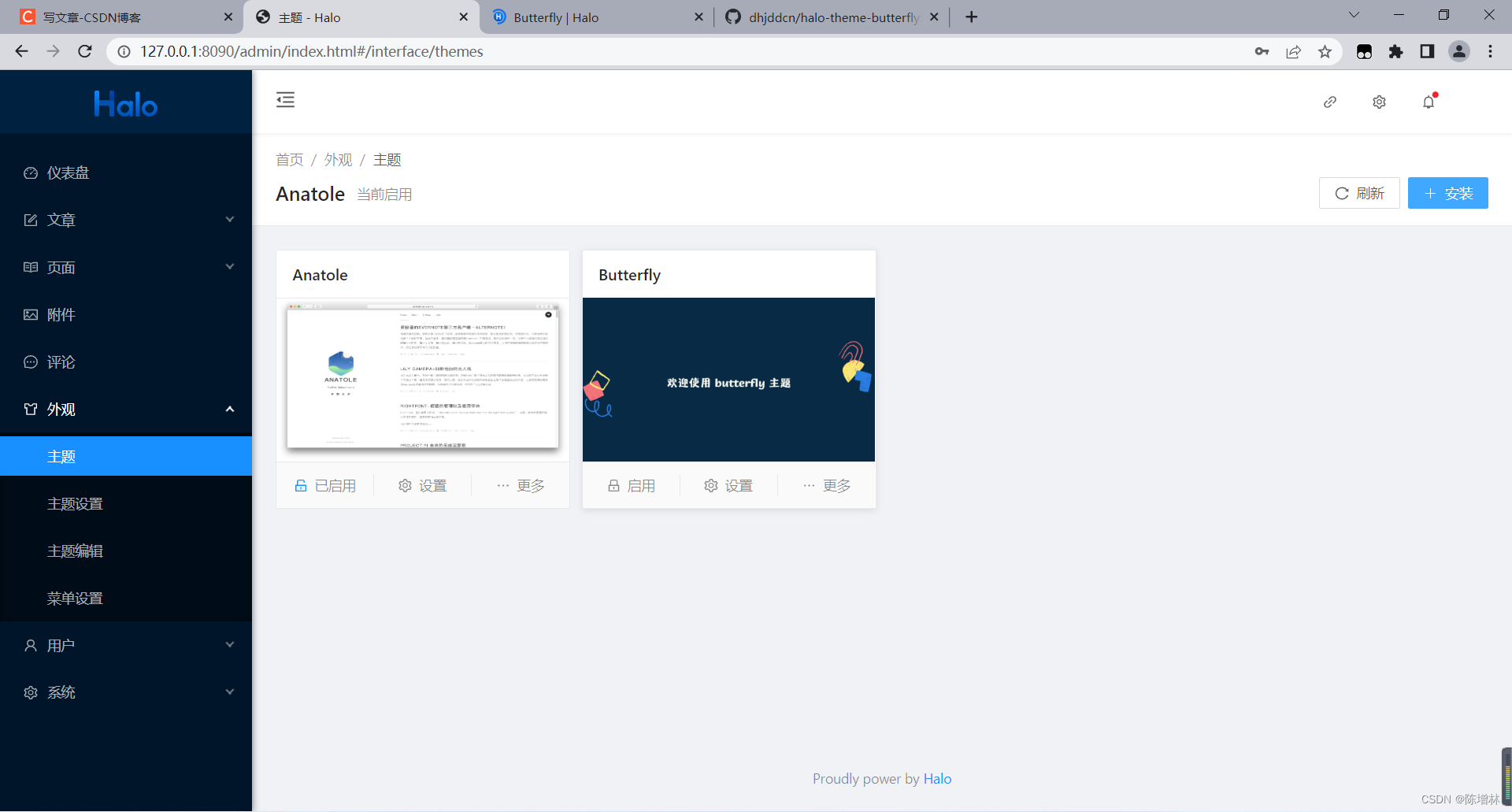Click the 安装 install button

click(1447, 193)
